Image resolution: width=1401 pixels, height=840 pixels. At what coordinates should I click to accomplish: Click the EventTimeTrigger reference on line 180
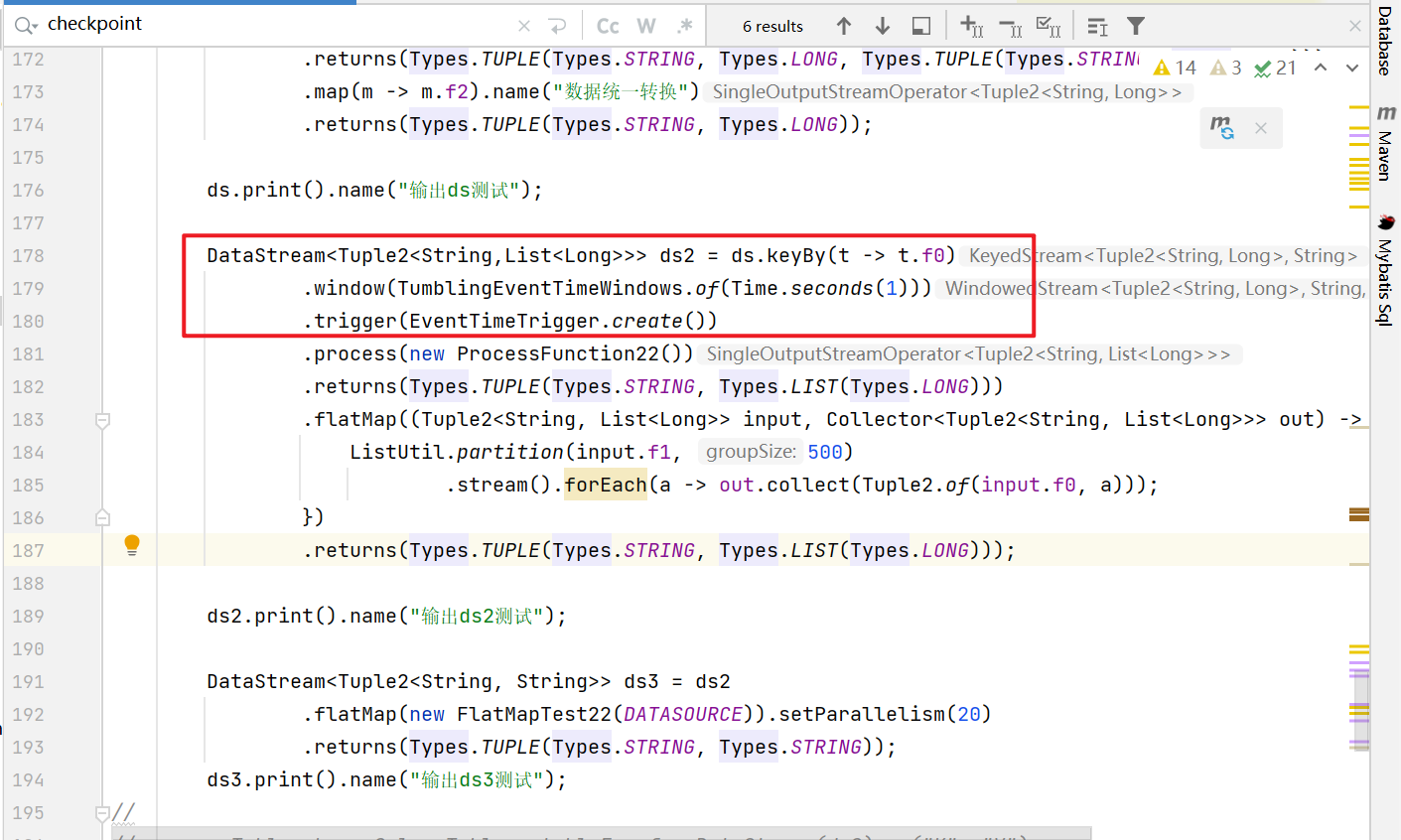504,321
